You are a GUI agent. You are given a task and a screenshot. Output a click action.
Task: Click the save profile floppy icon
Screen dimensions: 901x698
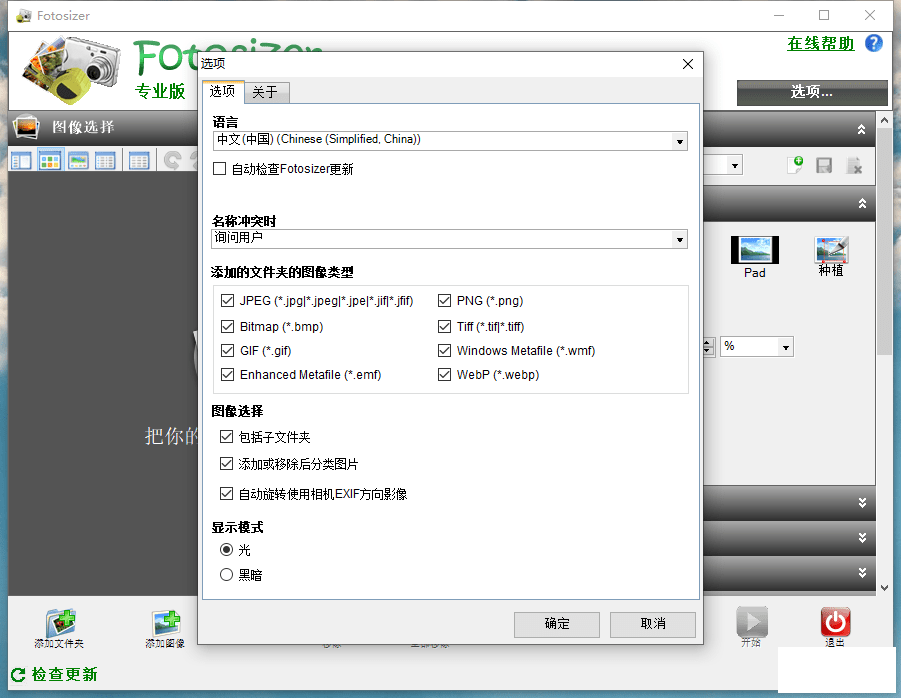(x=824, y=165)
